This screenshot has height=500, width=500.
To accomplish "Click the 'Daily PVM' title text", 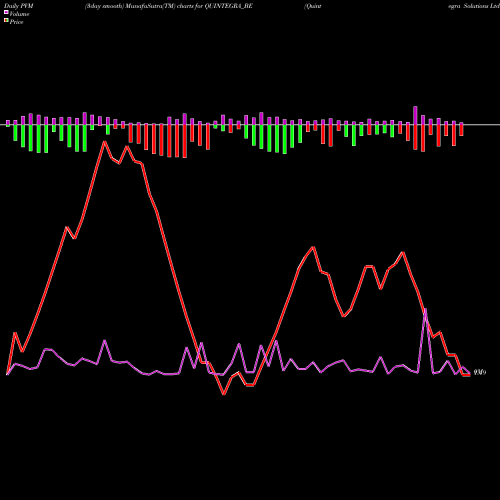I will pyautogui.click(x=19, y=6).
